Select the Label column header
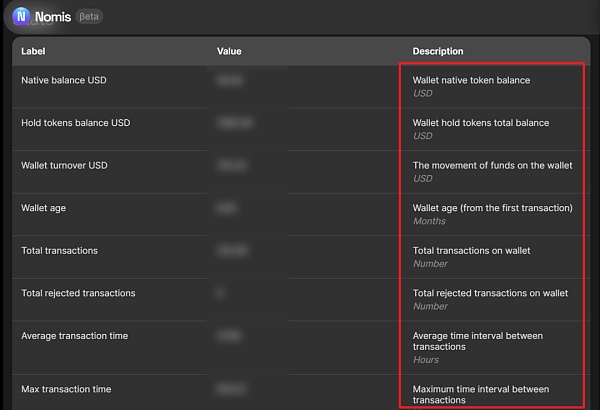This screenshot has width=600, height=410. [33, 51]
